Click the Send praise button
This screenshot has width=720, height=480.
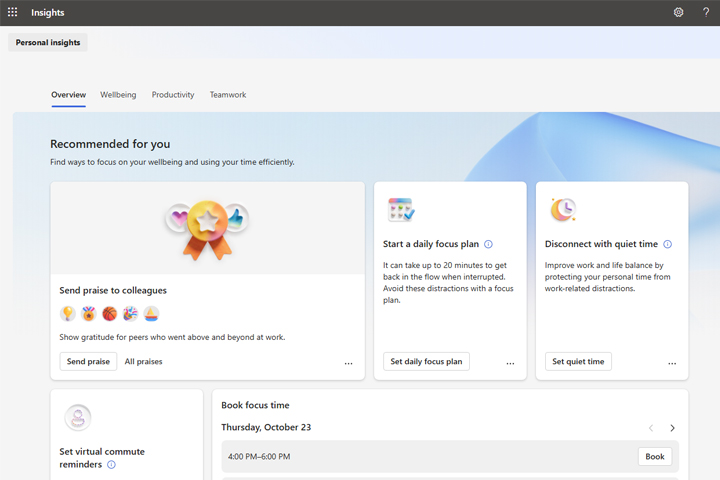(x=88, y=362)
